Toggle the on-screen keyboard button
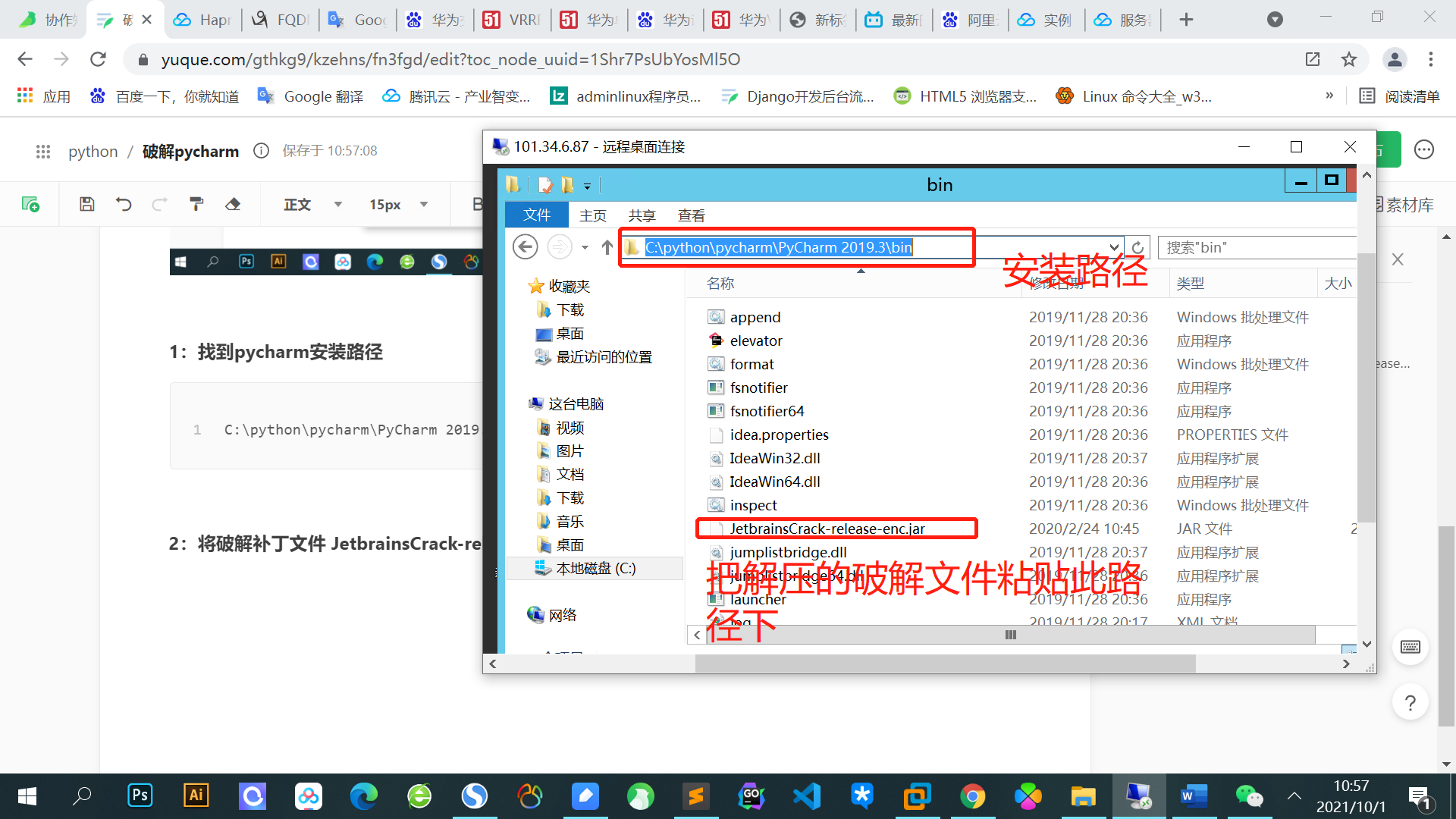The height and width of the screenshot is (819, 1456). [1410, 647]
